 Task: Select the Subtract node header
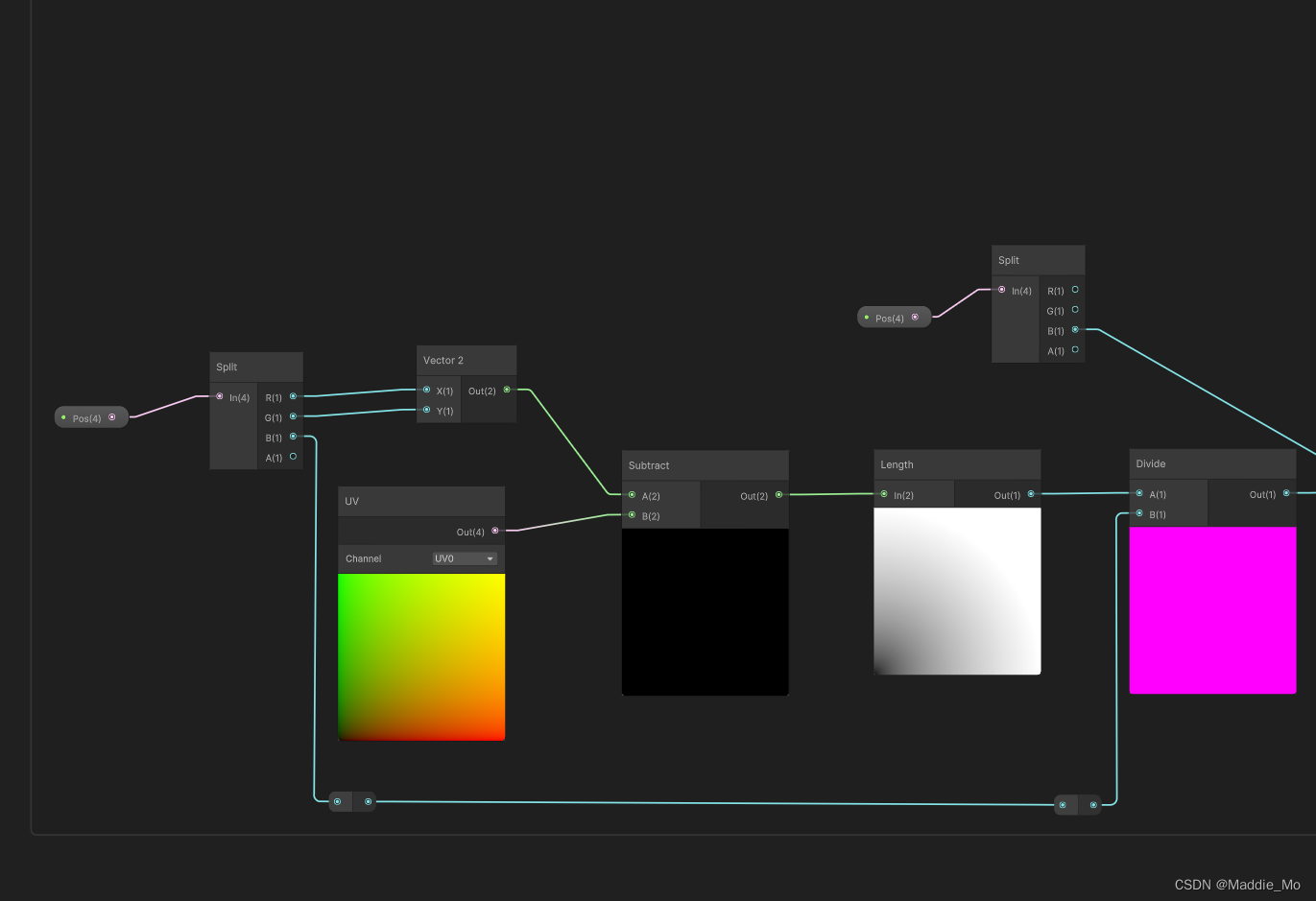706,465
